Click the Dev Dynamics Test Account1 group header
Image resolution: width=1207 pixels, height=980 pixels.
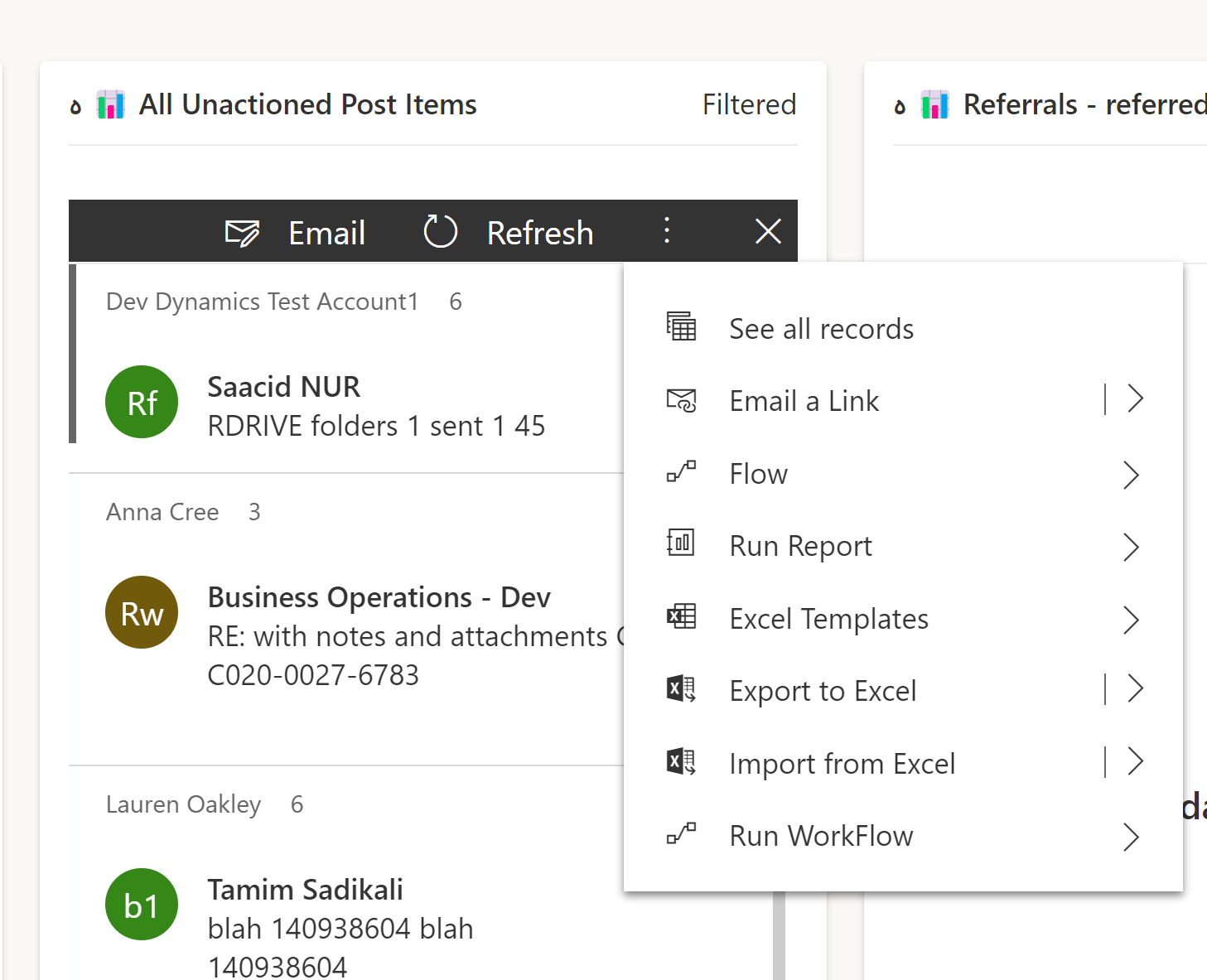pos(263,302)
